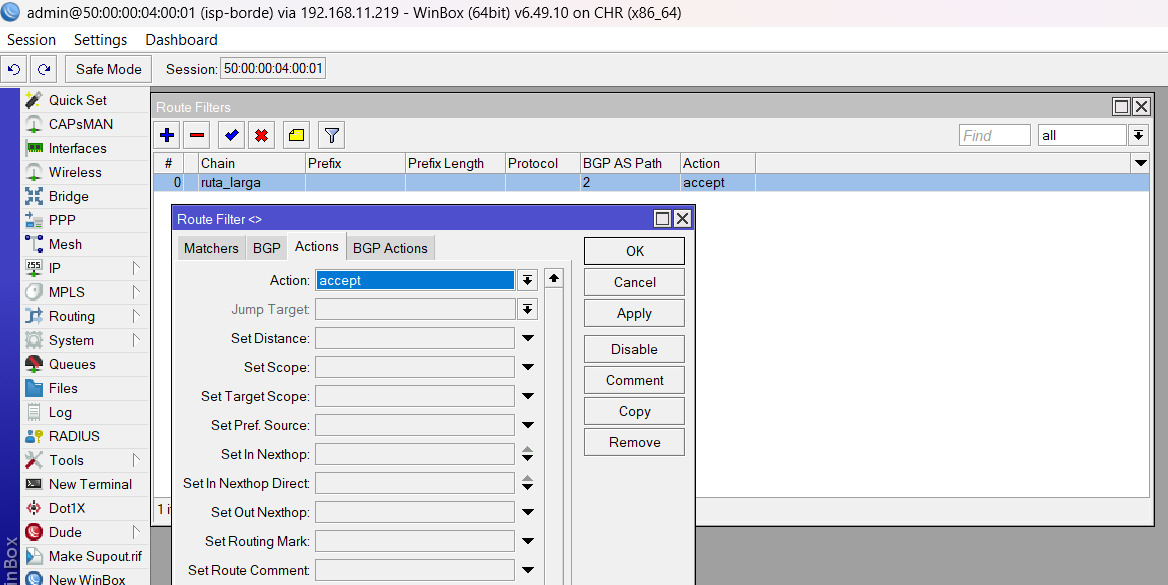Image resolution: width=1168 pixels, height=585 pixels.
Task: Enable the filter with blue checkmark icon
Action: tap(232, 135)
